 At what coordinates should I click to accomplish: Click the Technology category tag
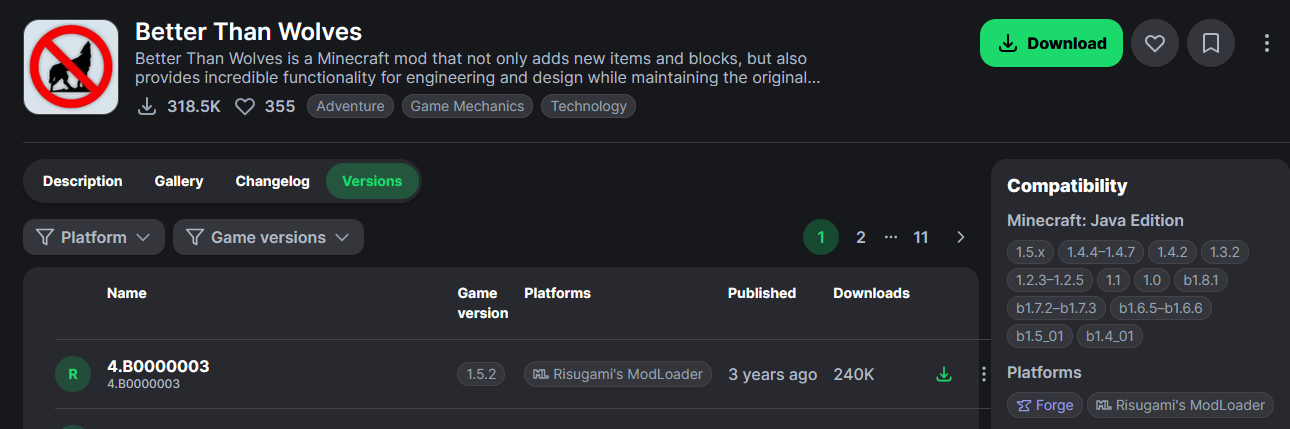(588, 106)
